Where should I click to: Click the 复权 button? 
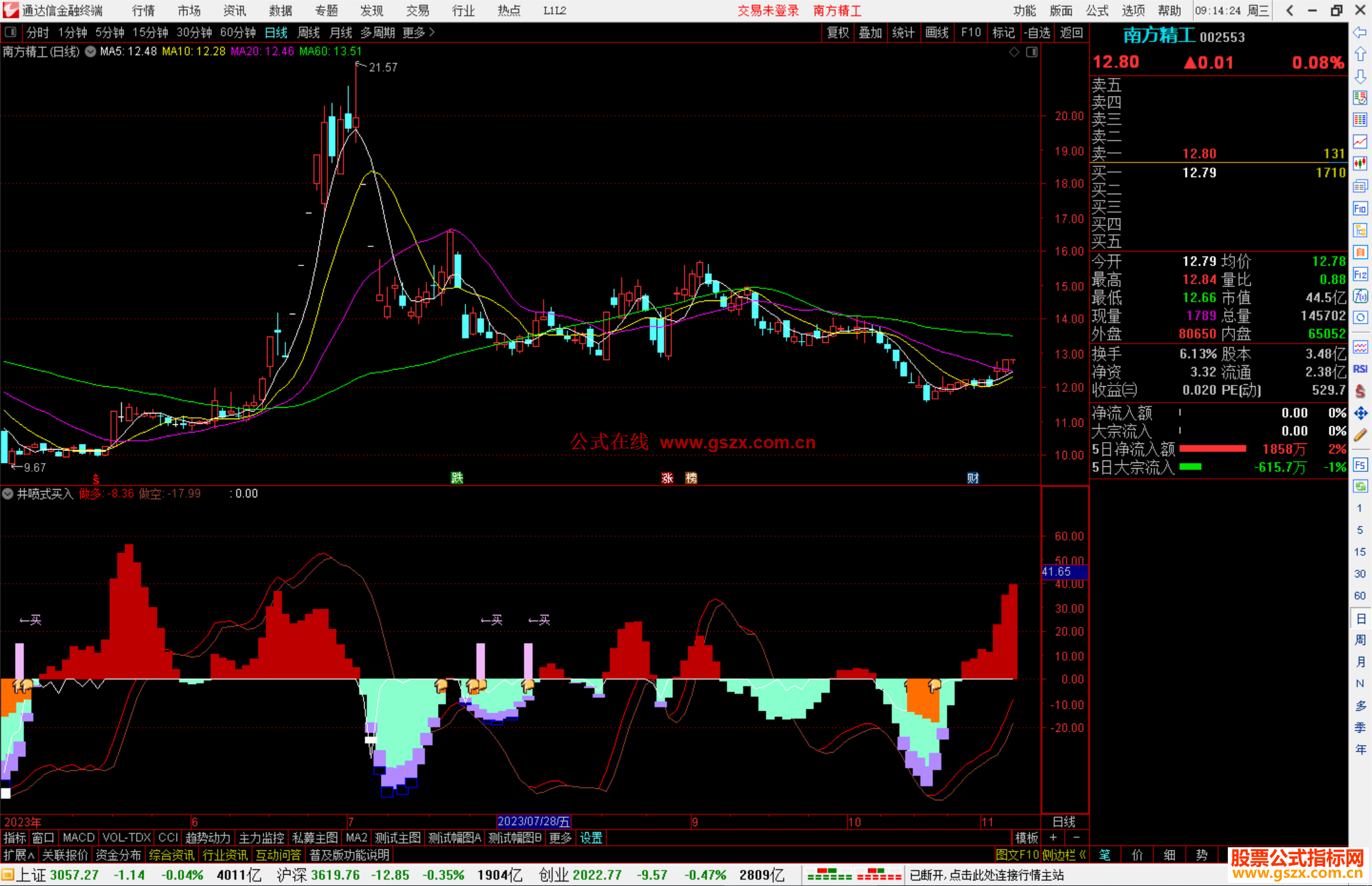tap(838, 32)
